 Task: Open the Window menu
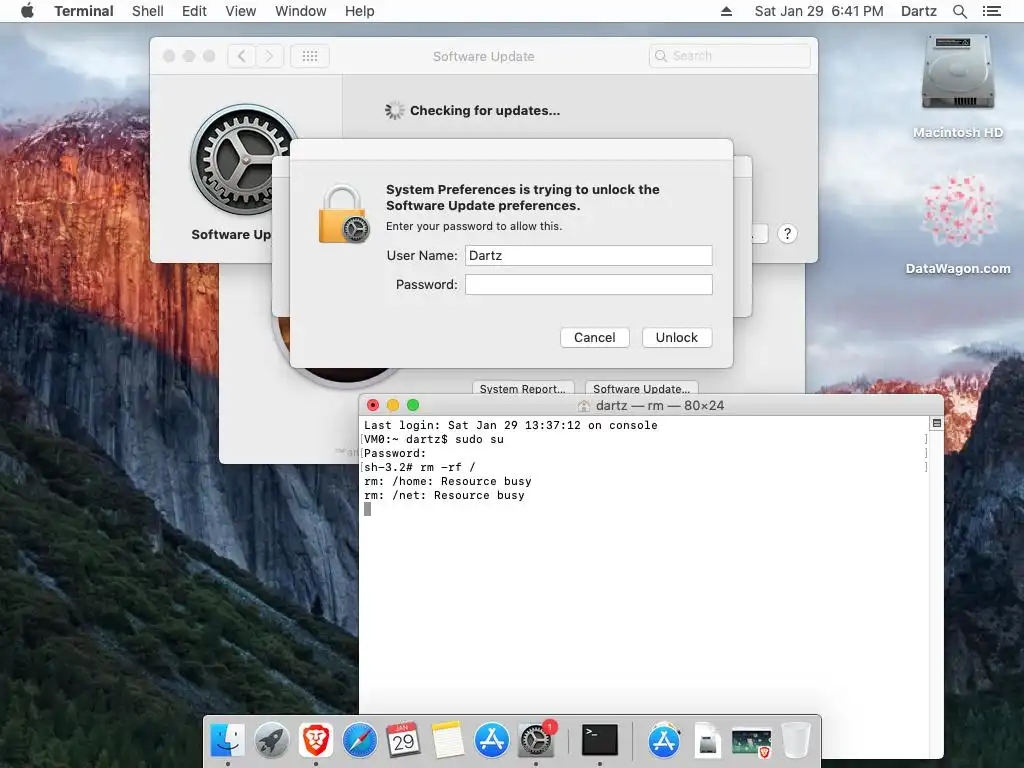(x=300, y=11)
